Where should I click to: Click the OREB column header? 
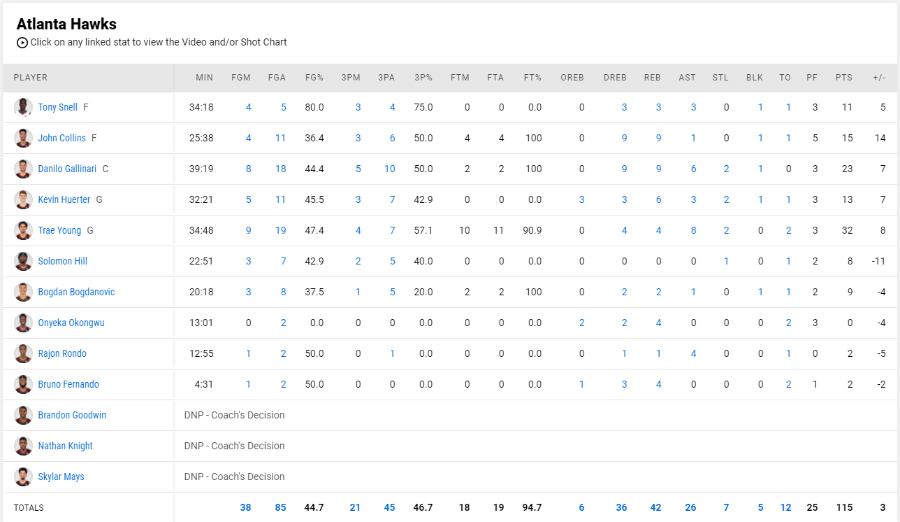pyautogui.click(x=572, y=78)
